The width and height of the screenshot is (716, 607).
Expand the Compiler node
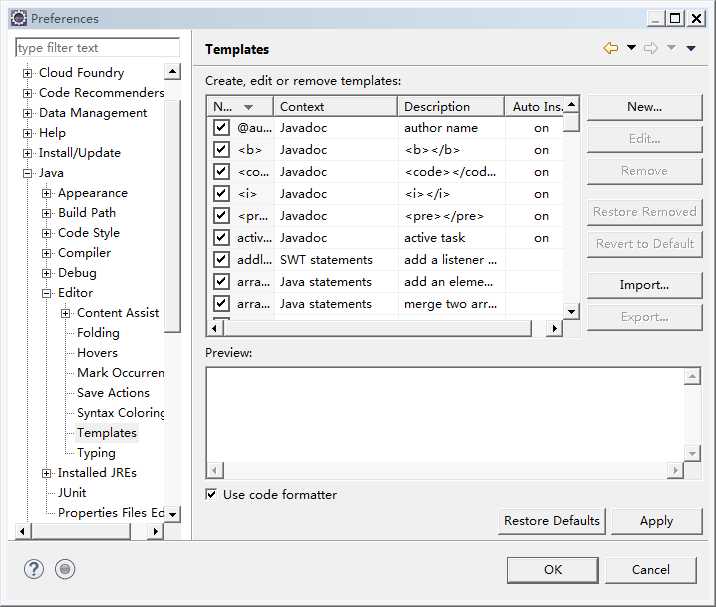point(47,253)
